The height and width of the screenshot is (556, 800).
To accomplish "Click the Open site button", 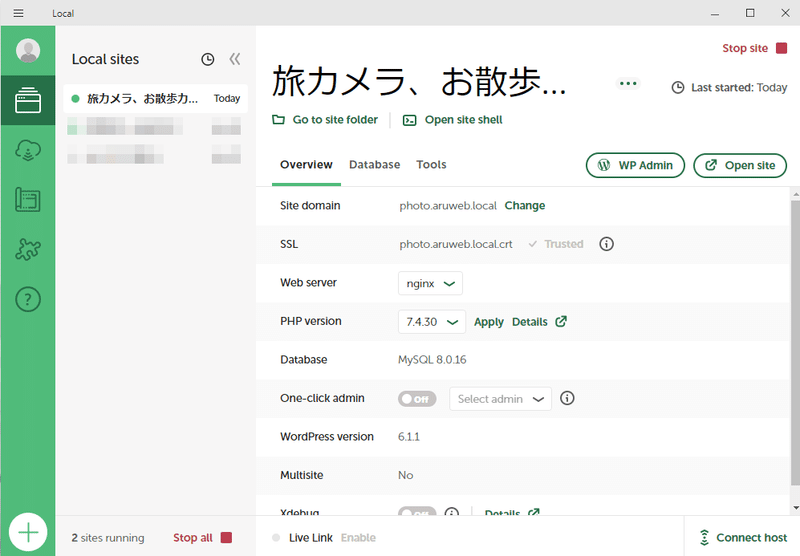I will [740, 165].
